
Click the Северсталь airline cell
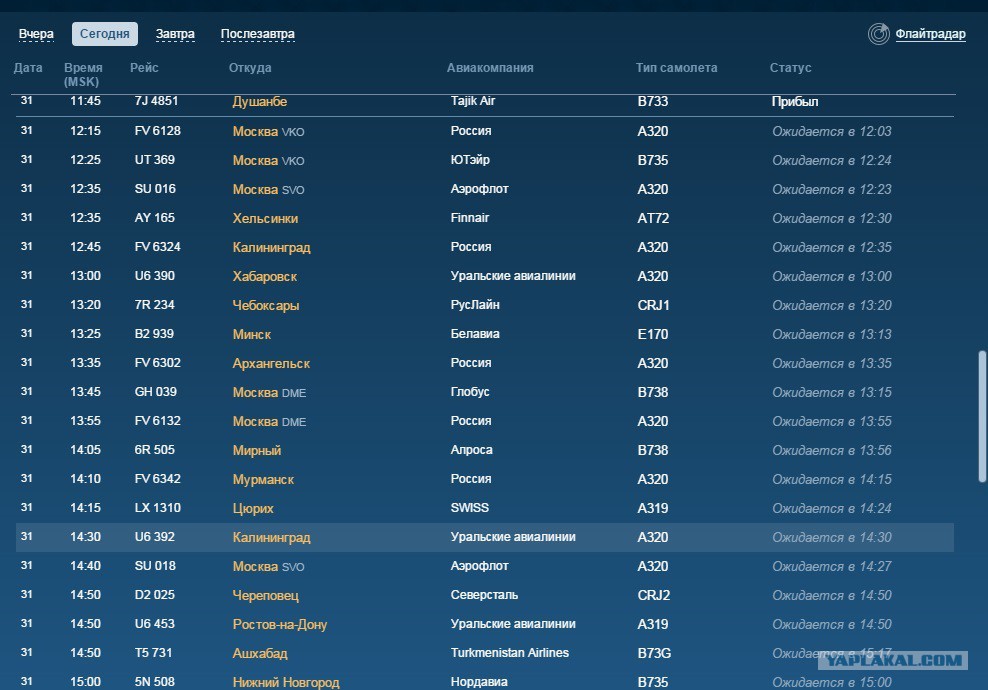[x=484, y=595]
